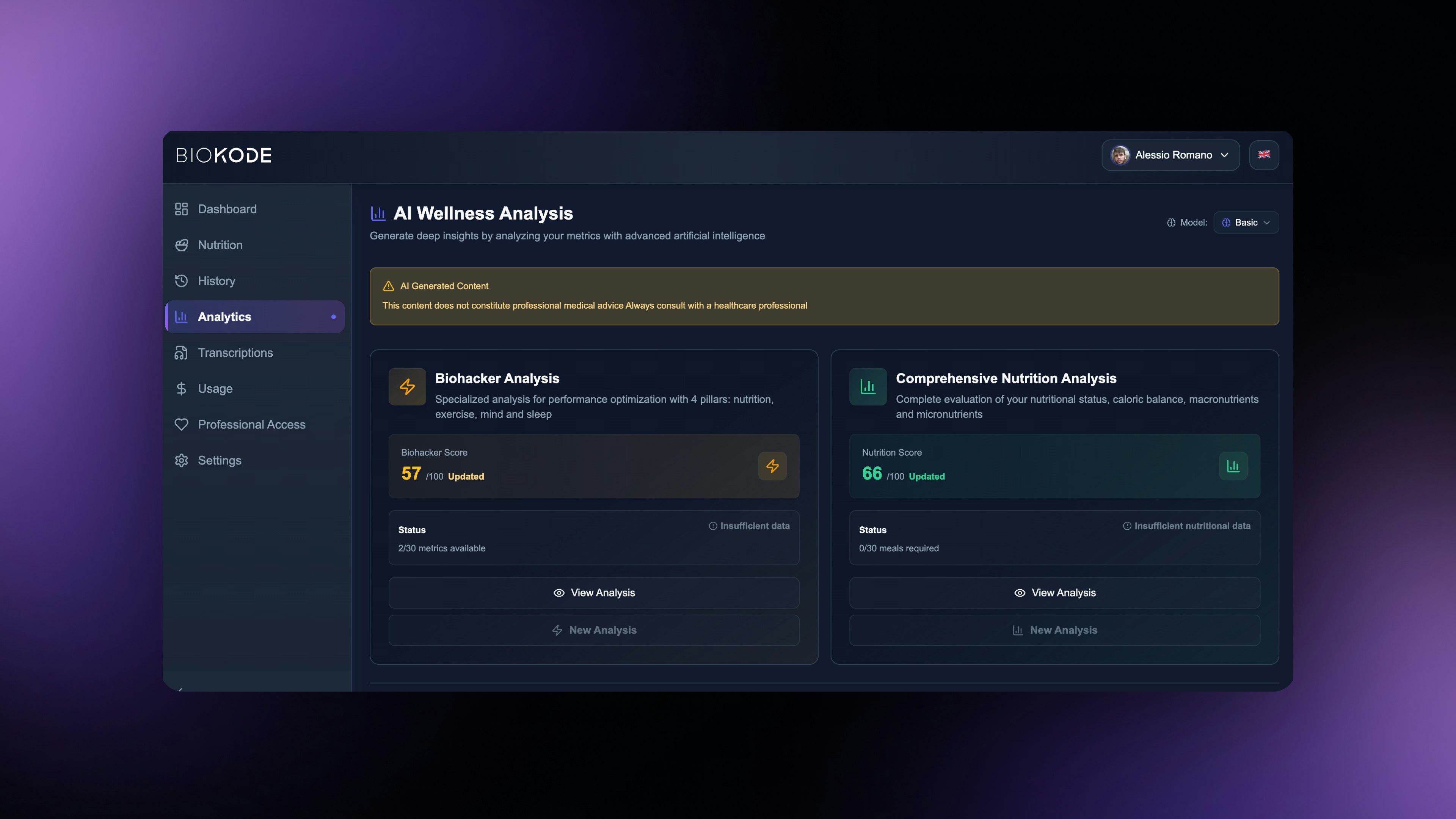Click the Settings gear icon
The height and width of the screenshot is (819, 1456).
(181, 461)
